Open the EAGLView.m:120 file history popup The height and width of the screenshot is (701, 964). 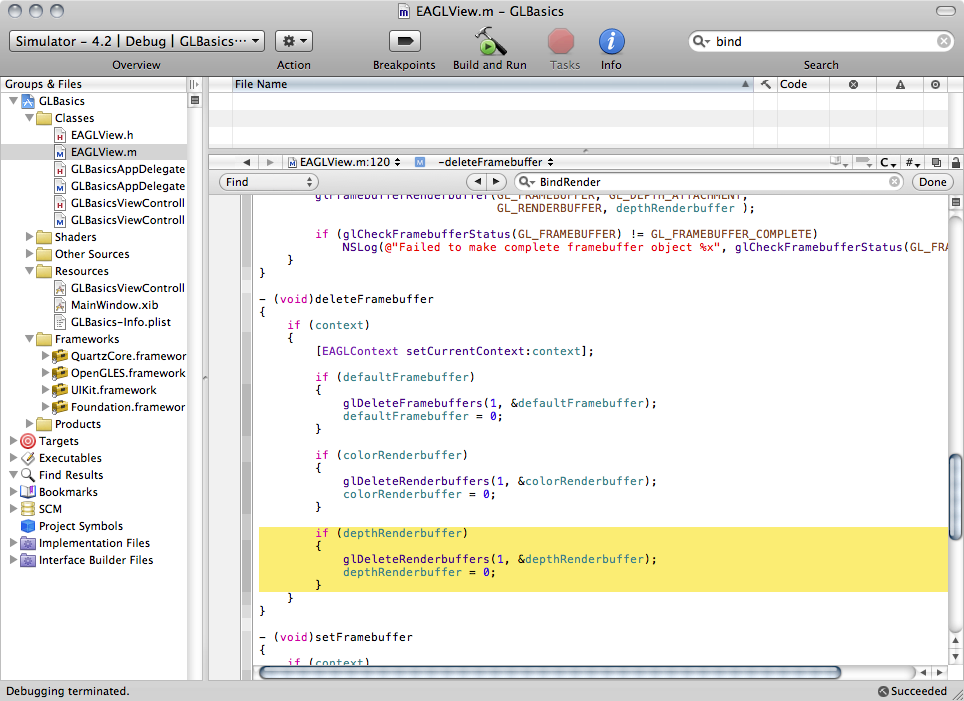click(345, 162)
